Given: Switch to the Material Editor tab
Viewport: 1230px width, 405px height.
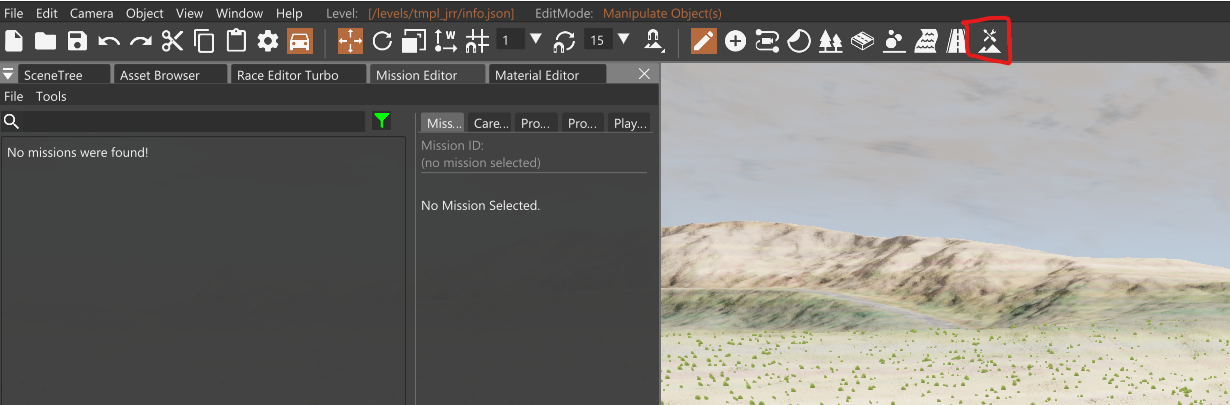Looking at the screenshot, I should [x=546, y=75].
